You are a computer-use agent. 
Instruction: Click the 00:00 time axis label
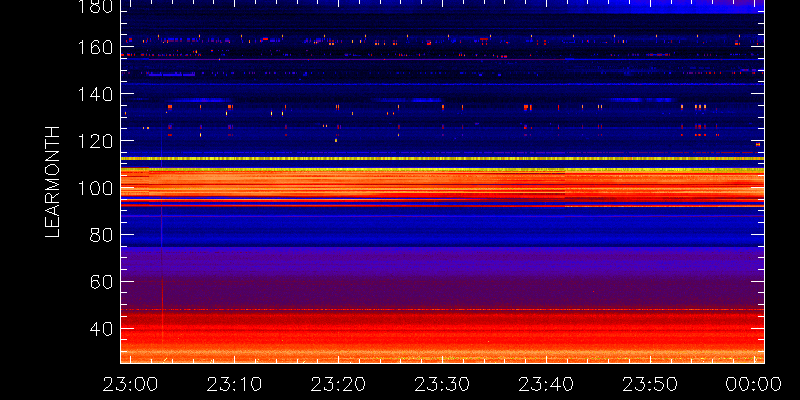(754, 385)
